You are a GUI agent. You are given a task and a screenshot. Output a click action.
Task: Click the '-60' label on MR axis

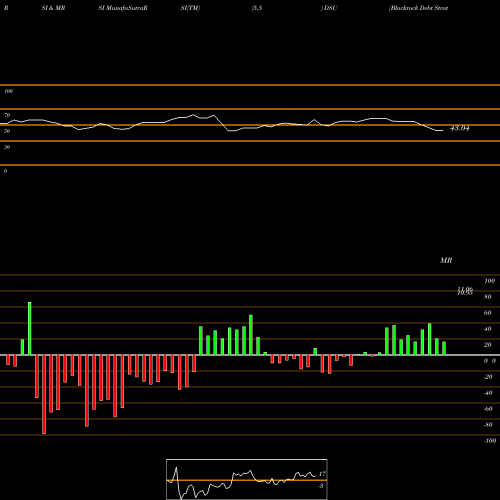(488, 409)
